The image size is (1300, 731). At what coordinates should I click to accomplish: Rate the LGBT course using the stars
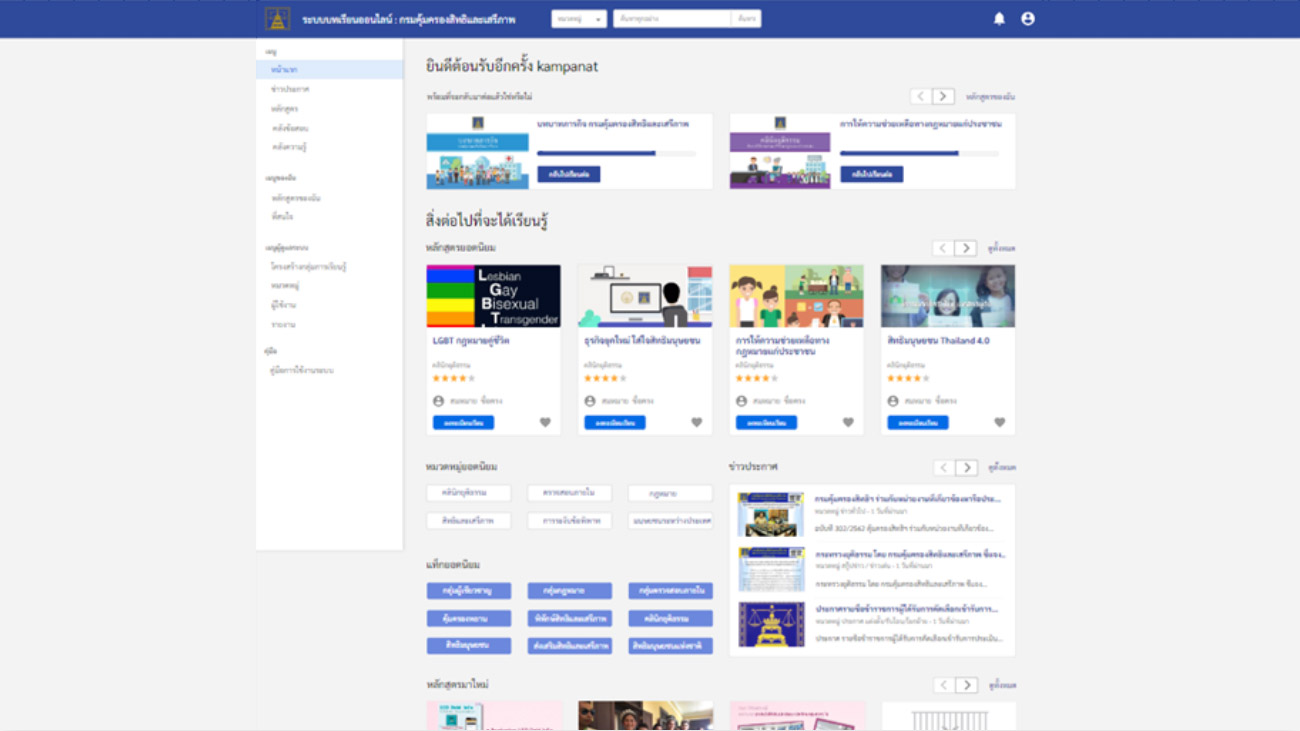[453, 378]
